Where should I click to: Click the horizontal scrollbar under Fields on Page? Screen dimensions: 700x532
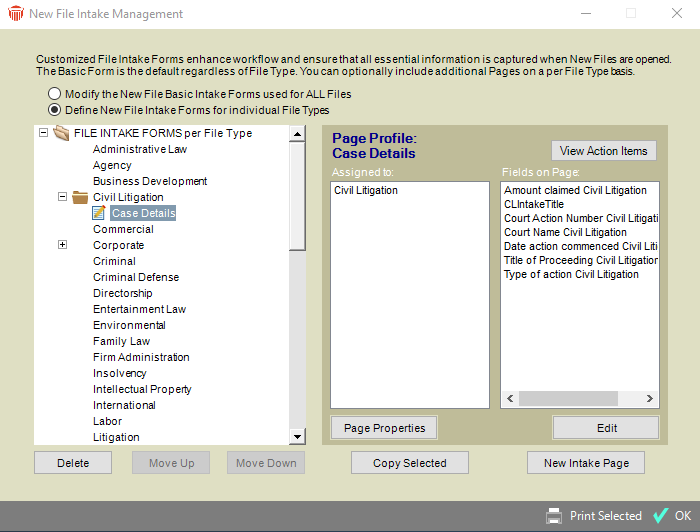coord(580,399)
